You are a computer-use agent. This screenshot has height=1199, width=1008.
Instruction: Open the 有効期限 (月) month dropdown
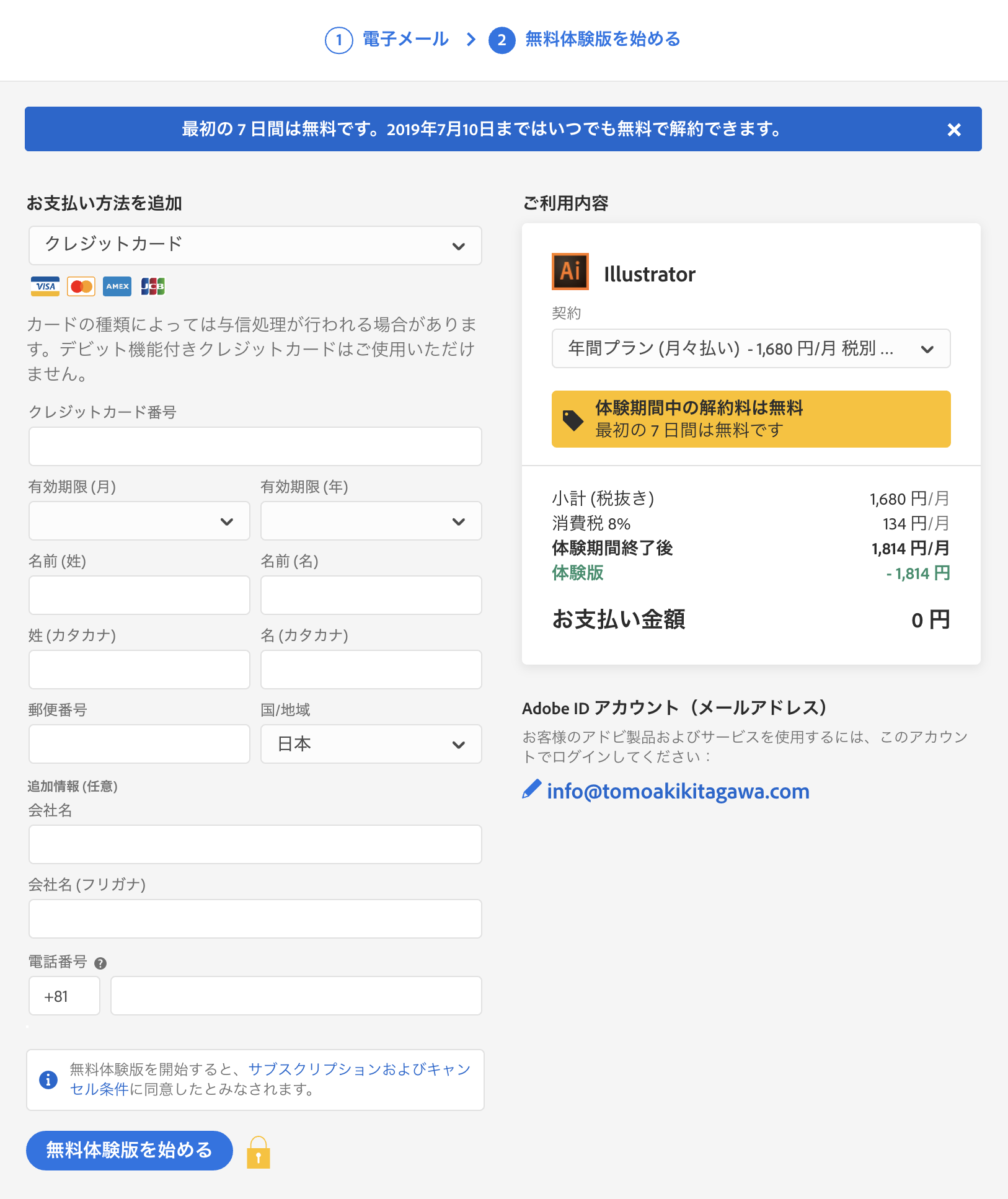point(139,521)
